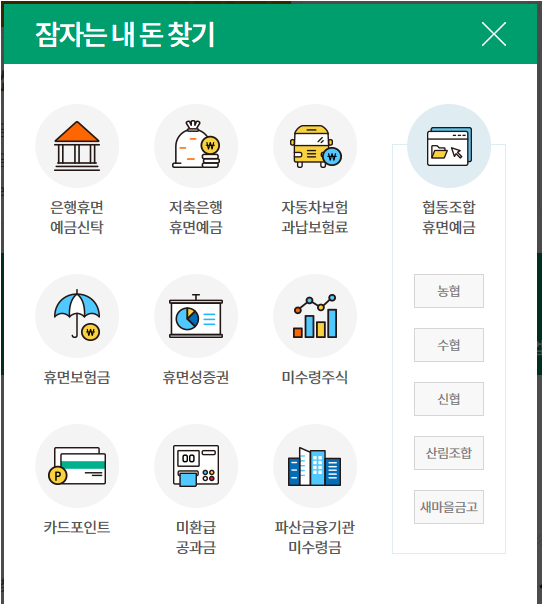Open the 휴면보험금 umbrella icon
Screen dimensions: 543x605
coord(77,316)
